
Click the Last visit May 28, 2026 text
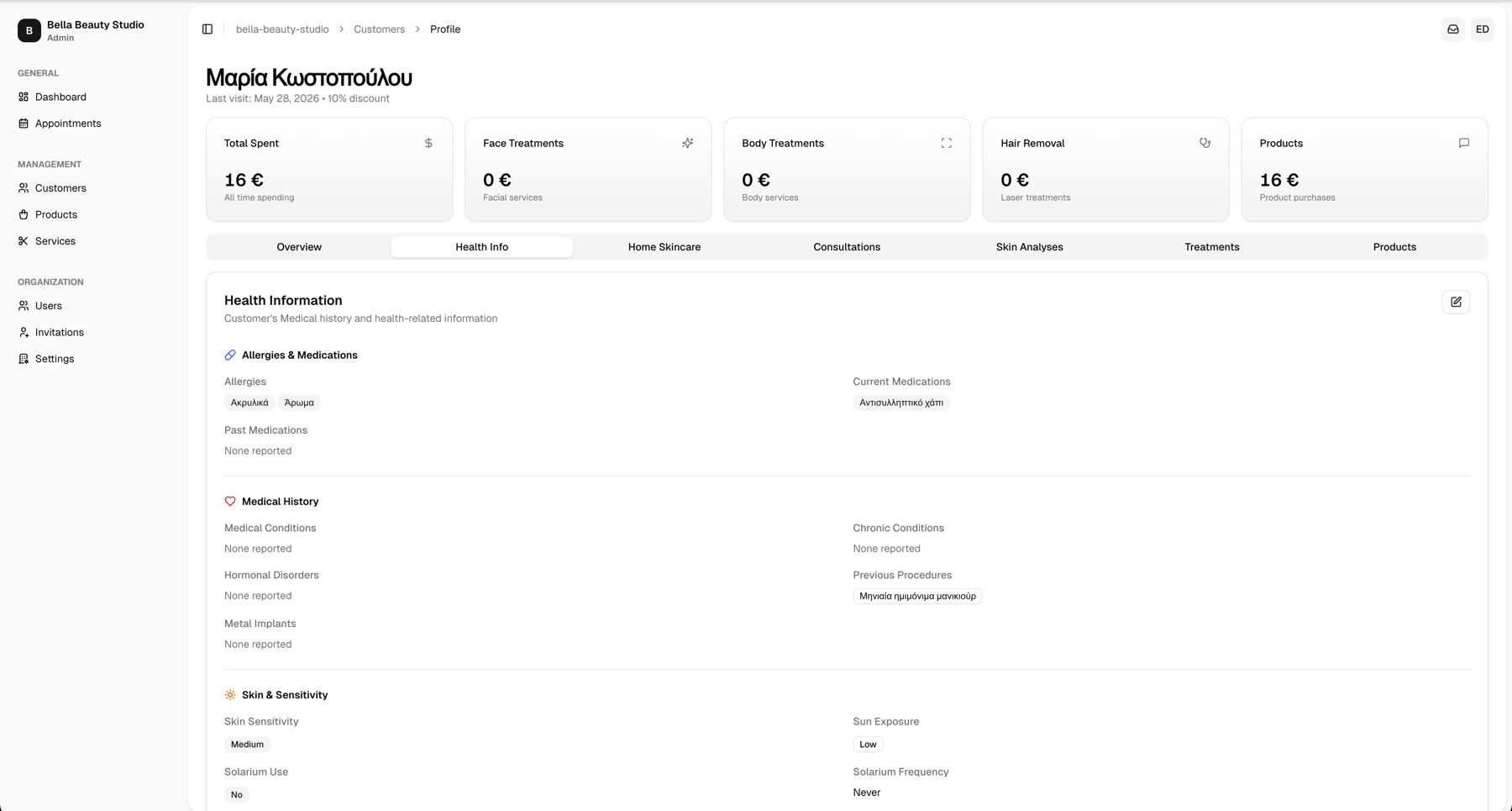click(263, 98)
